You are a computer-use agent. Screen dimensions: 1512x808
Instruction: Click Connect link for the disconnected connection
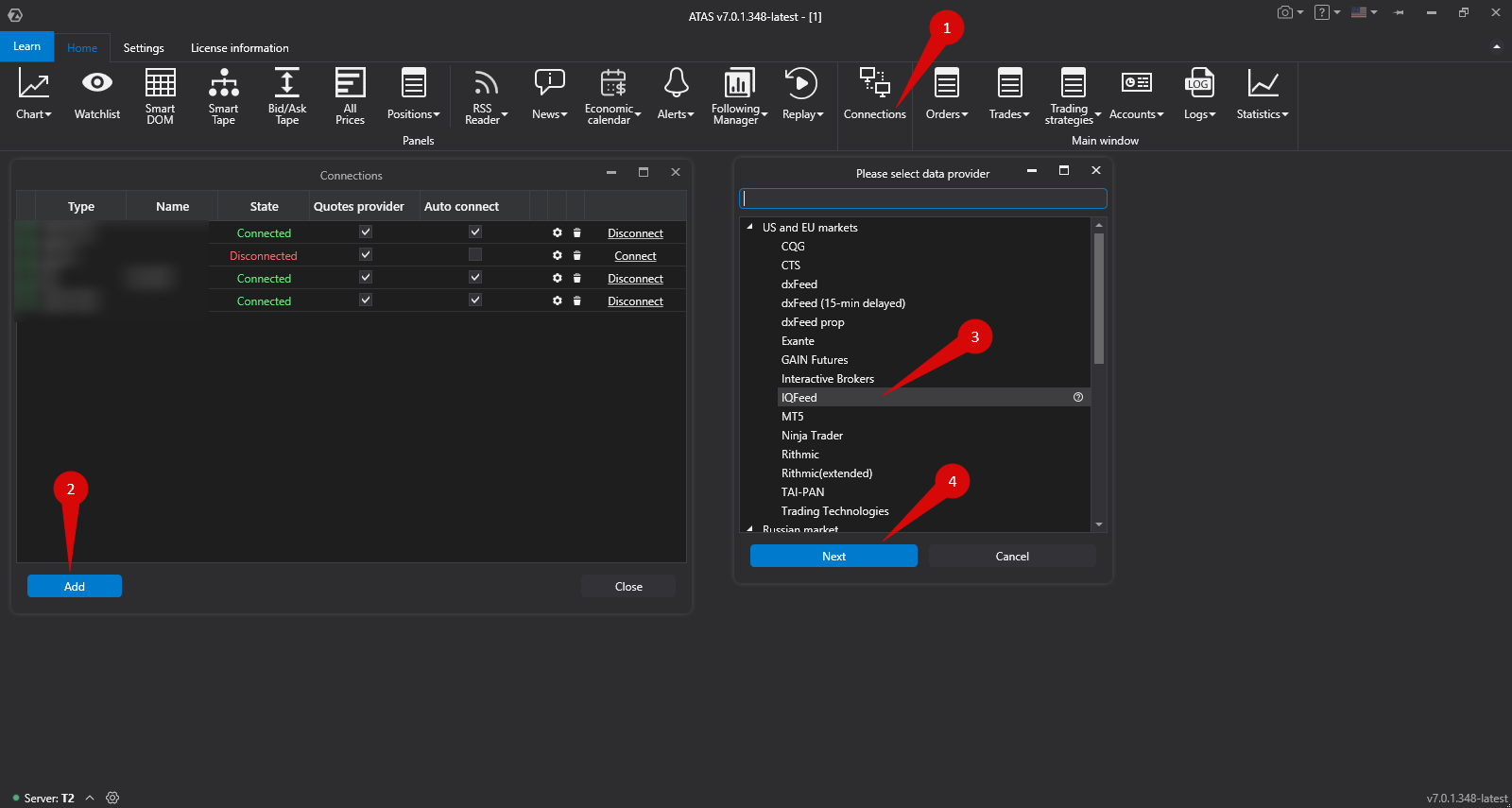click(x=635, y=256)
